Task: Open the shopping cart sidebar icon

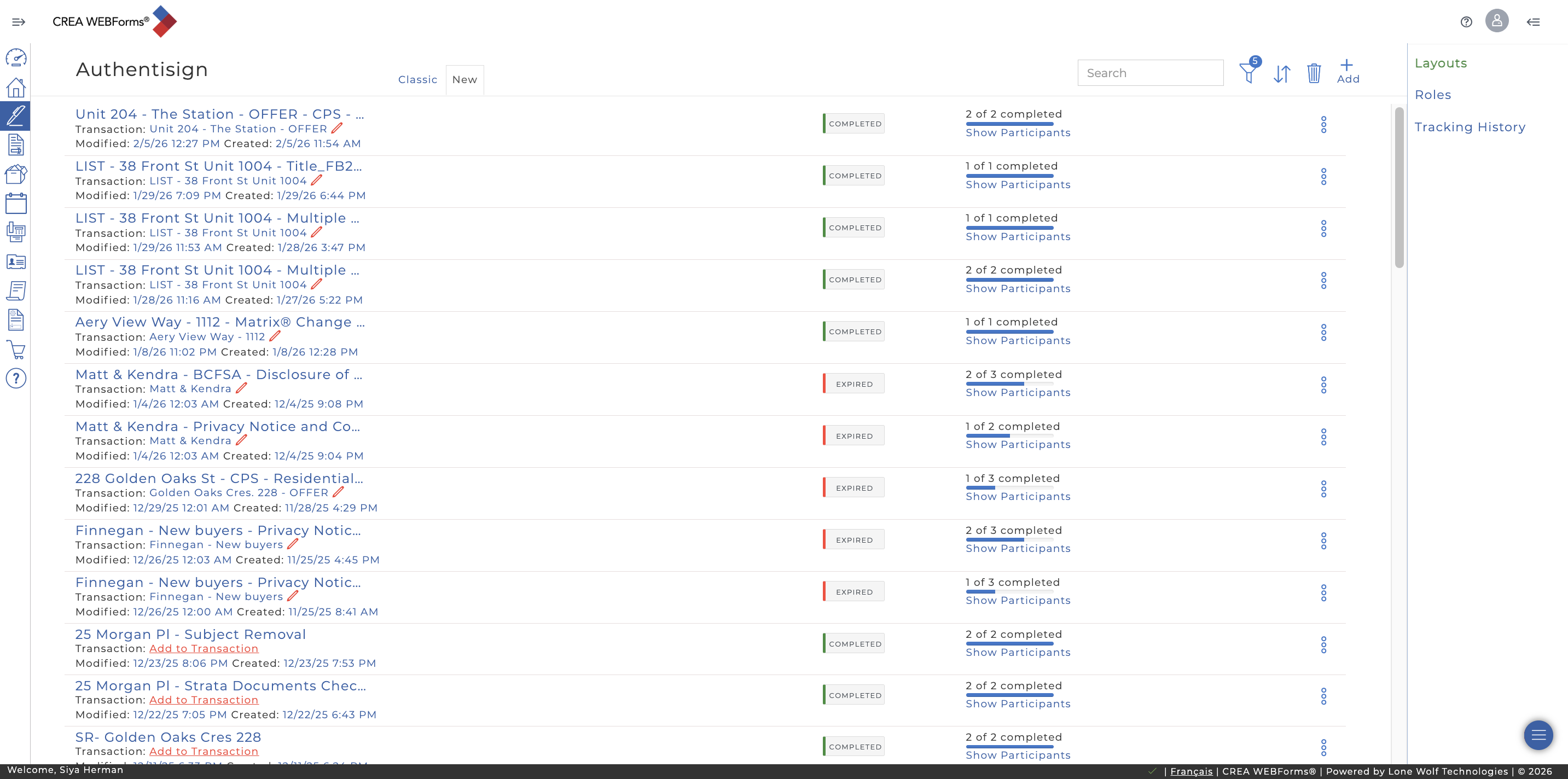Action: [x=16, y=350]
